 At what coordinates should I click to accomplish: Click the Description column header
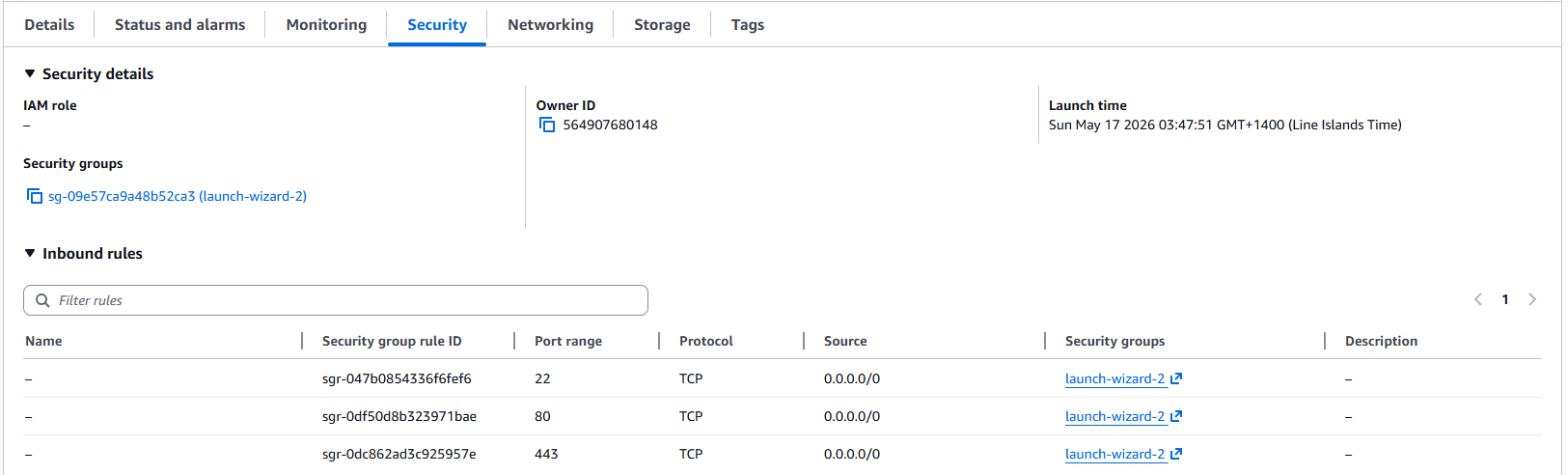pos(1381,341)
